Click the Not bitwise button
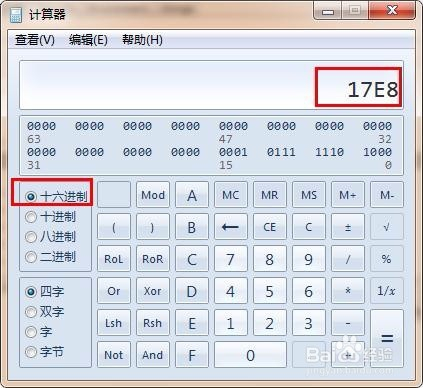 (x=114, y=355)
